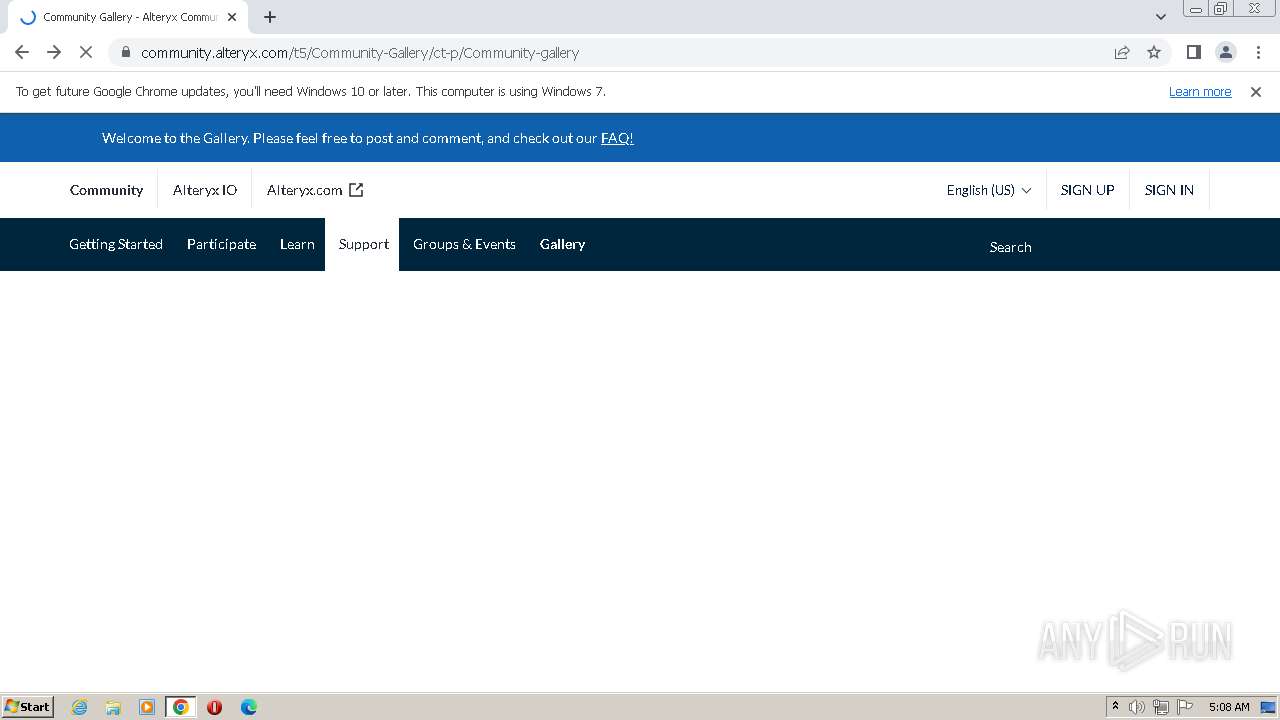Open the volume speaker tray icon
Viewport: 1280px width, 720px height.
tap(1137, 707)
